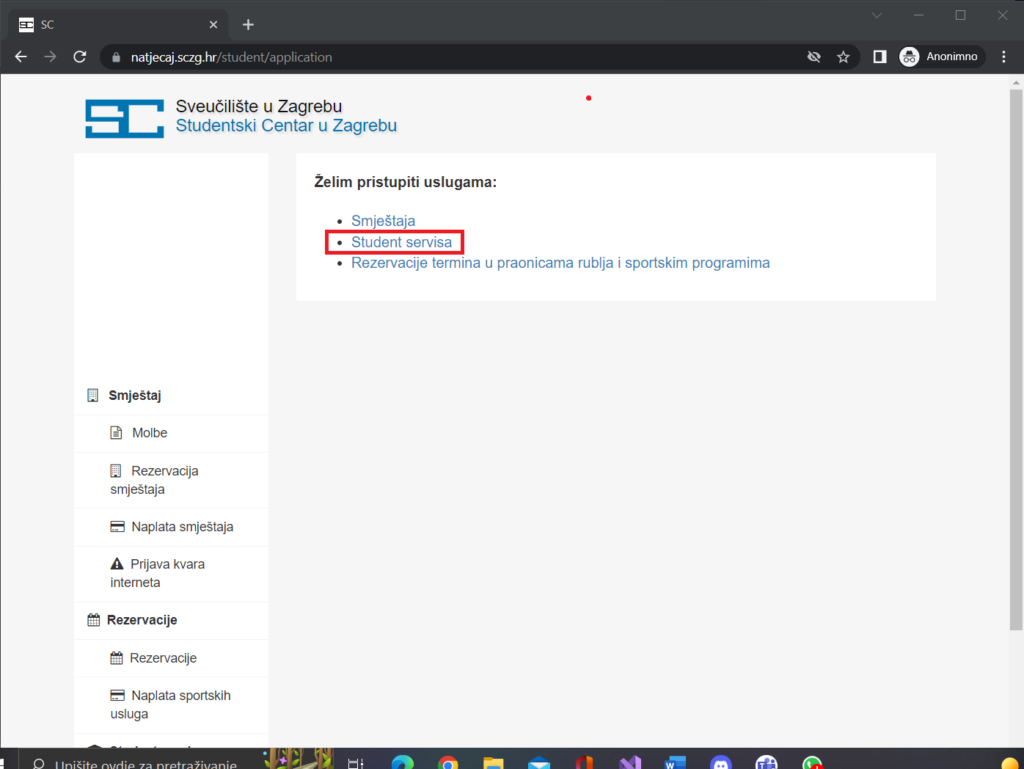Click the building icon next to Rezervacija smještaja
The height and width of the screenshot is (769, 1024).
pyautogui.click(x=116, y=470)
